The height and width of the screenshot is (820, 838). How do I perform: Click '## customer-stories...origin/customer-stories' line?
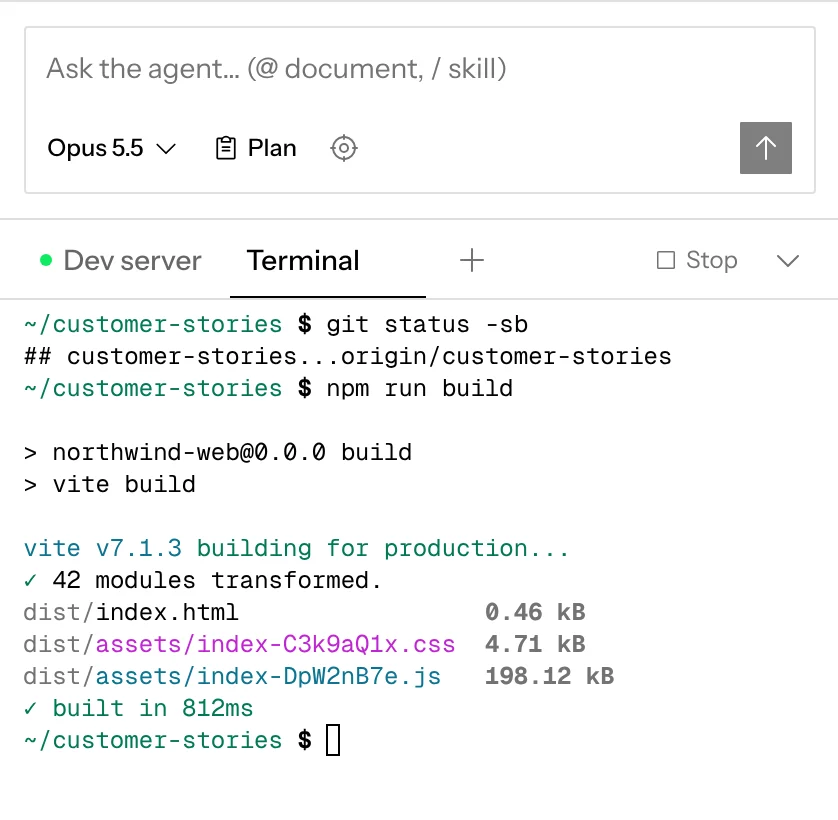coord(348,357)
